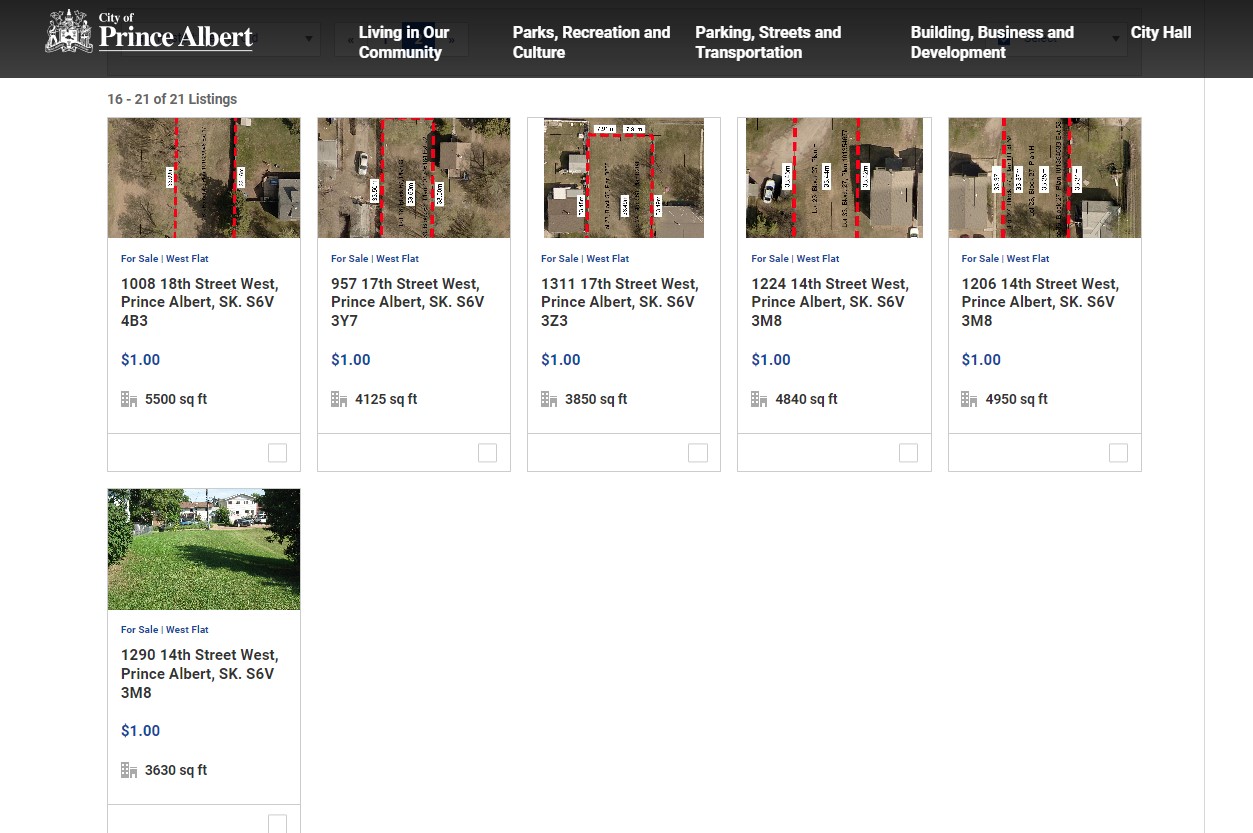The height and width of the screenshot is (833, 1253).
Task: Click 'For Sale' on 1008 18th Street card
Action: tap(139, 259)
